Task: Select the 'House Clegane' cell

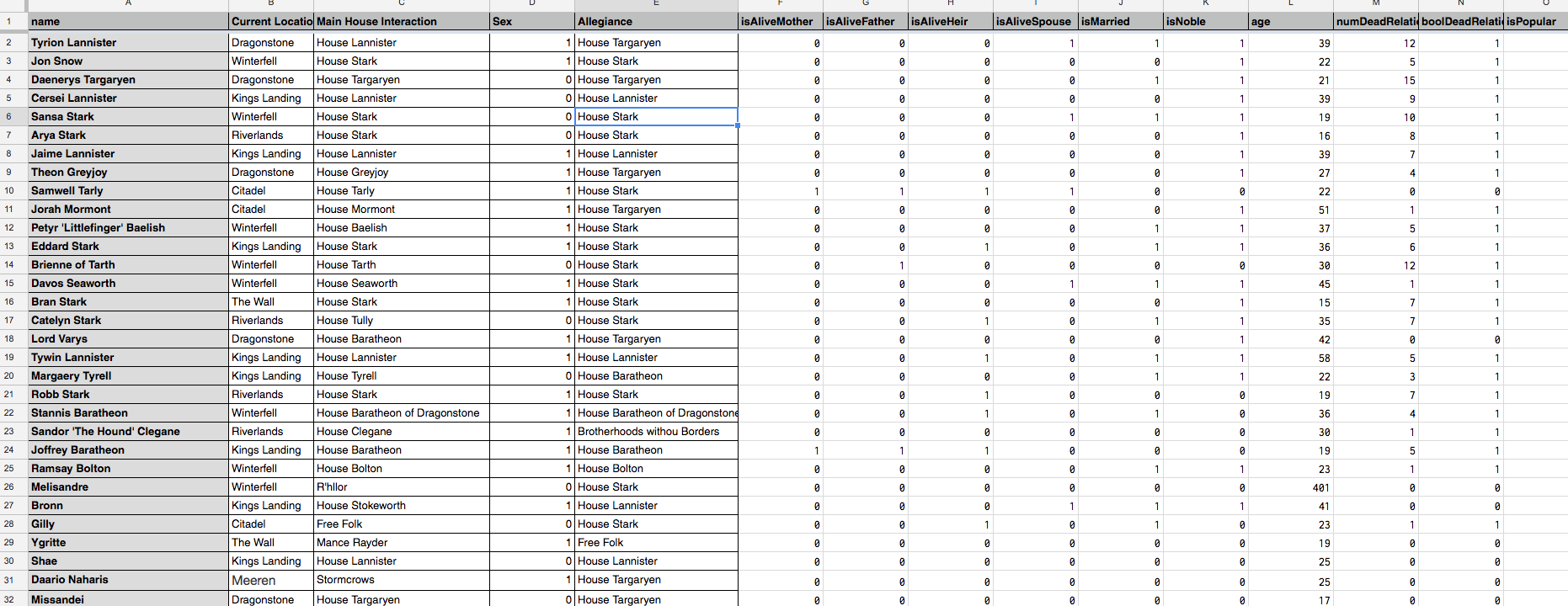Action: coord(402,431)
